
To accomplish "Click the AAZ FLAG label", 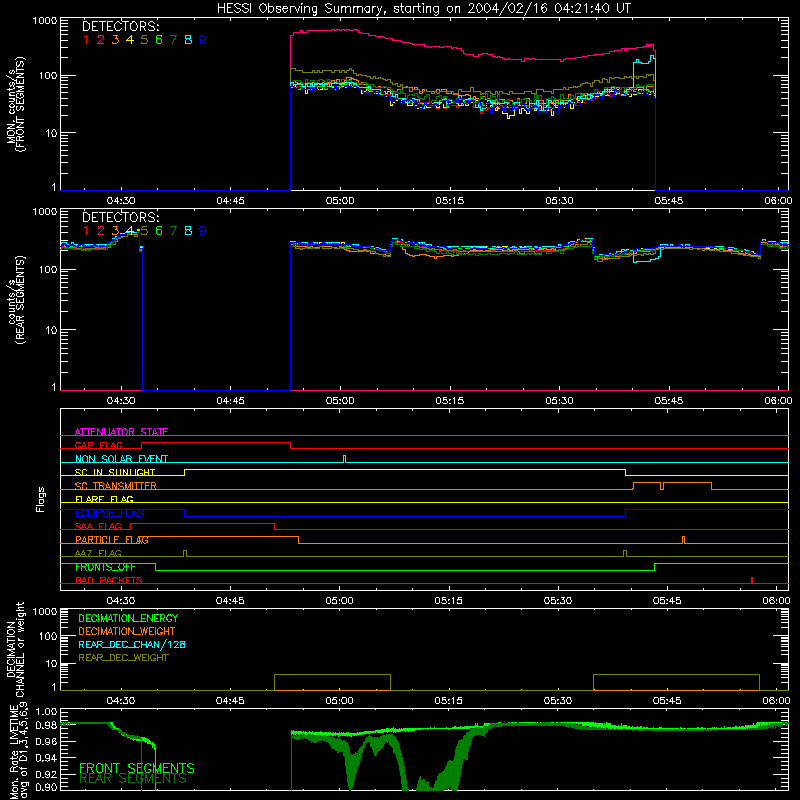I will (x=98, y=553).
